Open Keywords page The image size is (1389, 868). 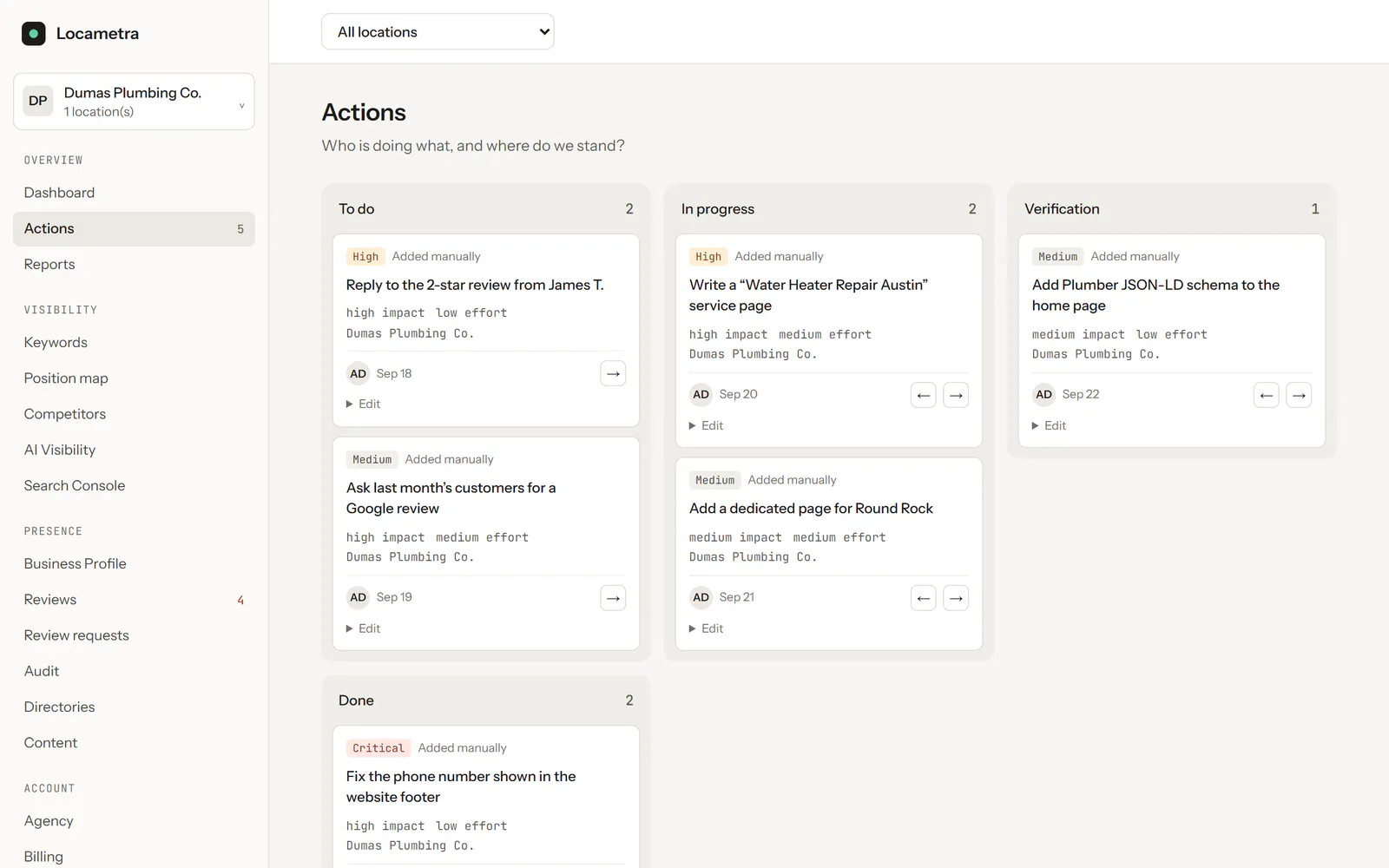(x=134, y=343)
